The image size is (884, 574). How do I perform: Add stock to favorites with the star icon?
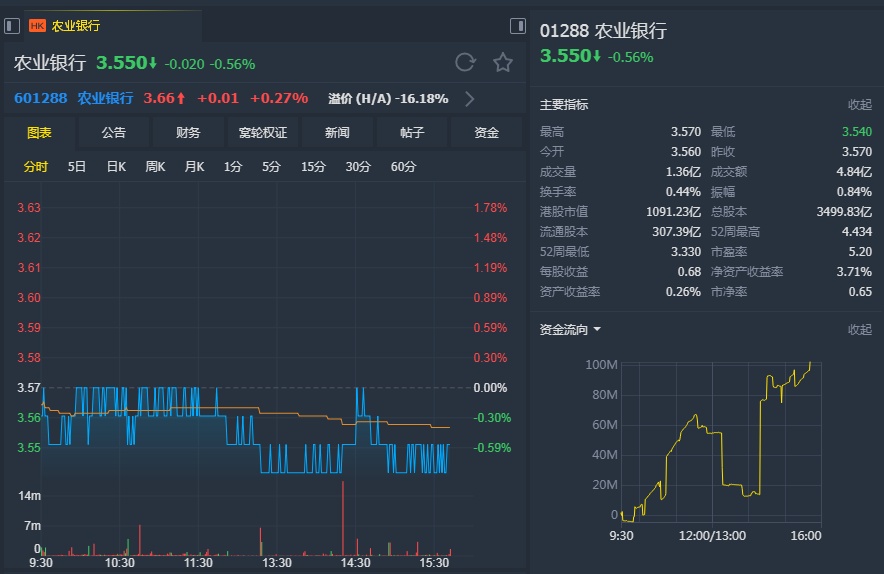pos(503,62)
